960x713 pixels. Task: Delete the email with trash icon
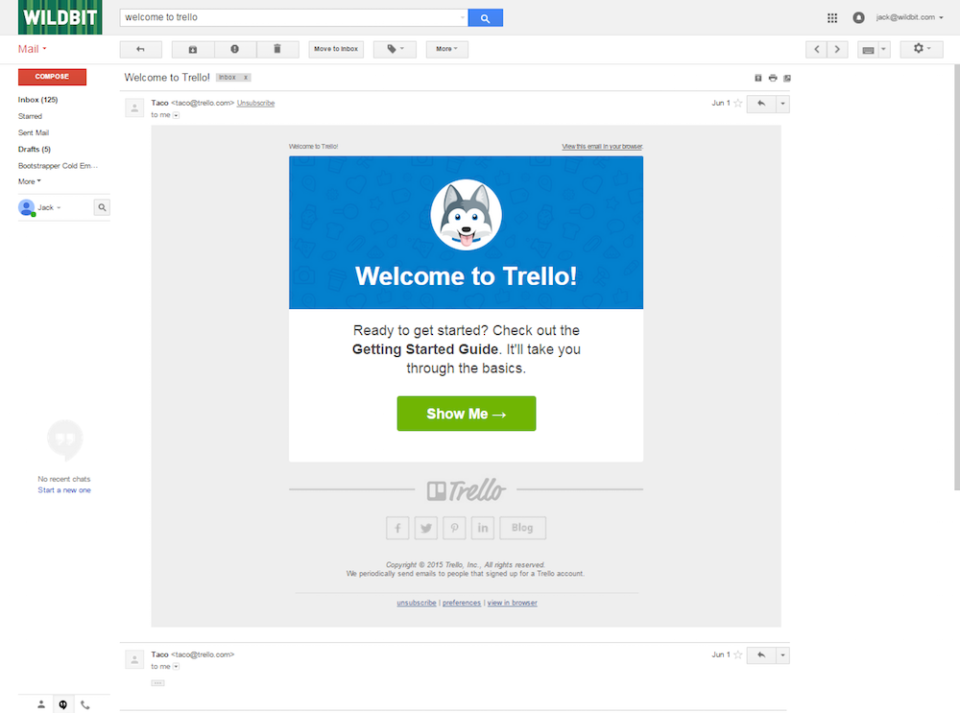coord(277,49)
